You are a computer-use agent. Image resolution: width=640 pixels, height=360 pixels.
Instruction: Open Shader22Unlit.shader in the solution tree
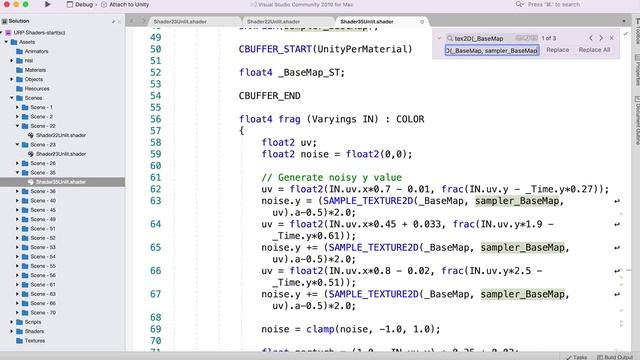point(60,136)
